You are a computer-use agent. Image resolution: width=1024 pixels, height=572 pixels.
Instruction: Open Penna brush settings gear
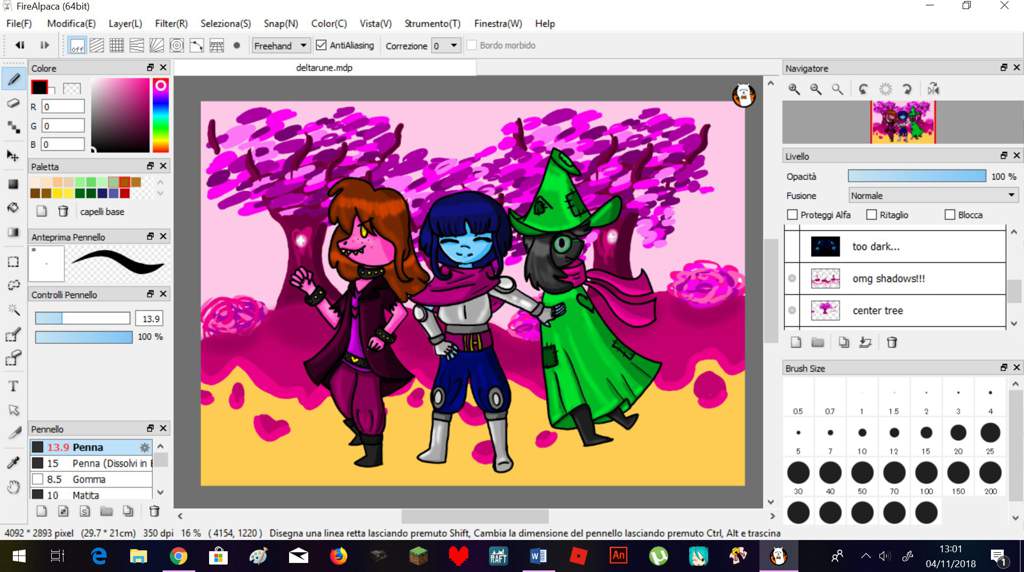(144, 447)
